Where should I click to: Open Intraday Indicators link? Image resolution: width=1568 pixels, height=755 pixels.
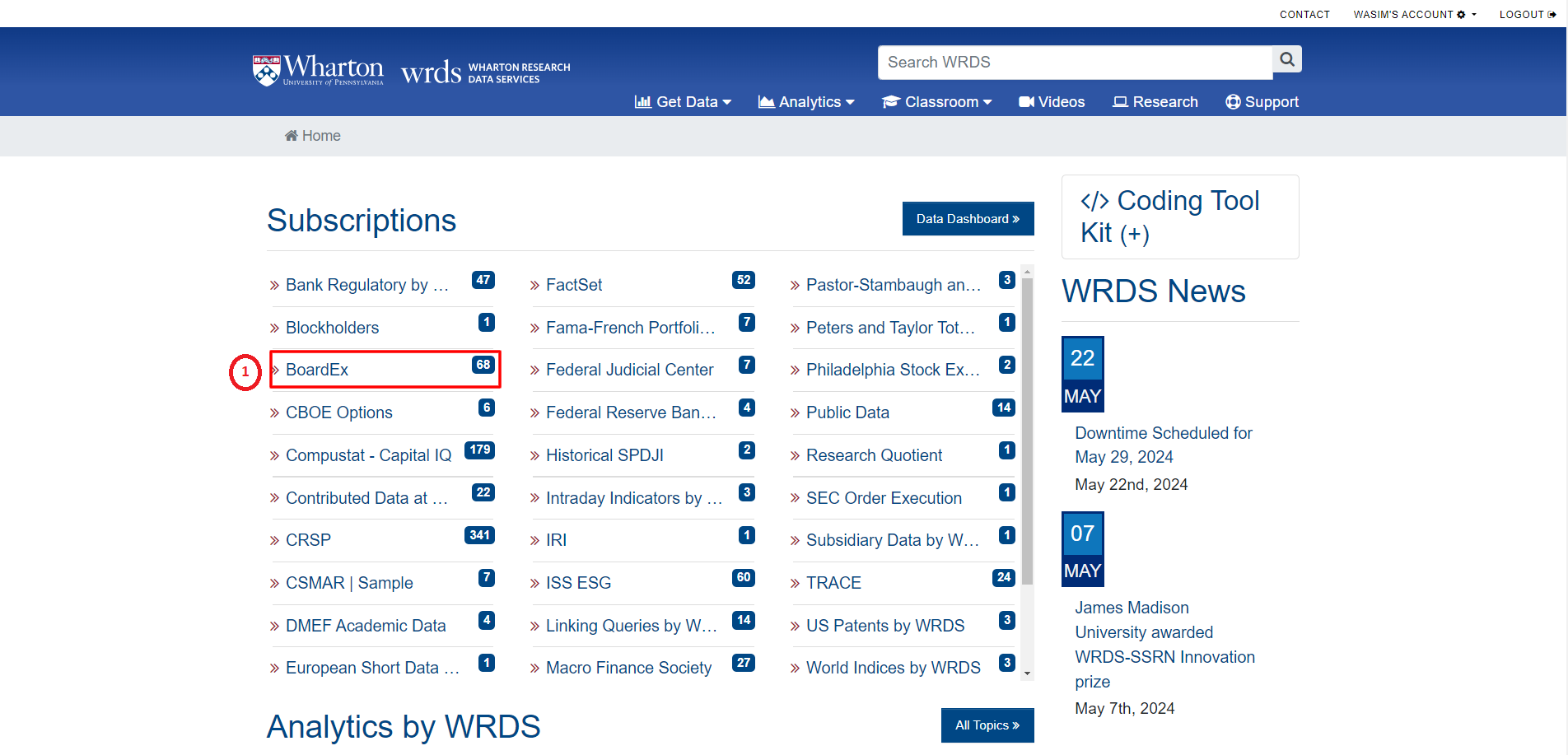[x=634, y=498]
